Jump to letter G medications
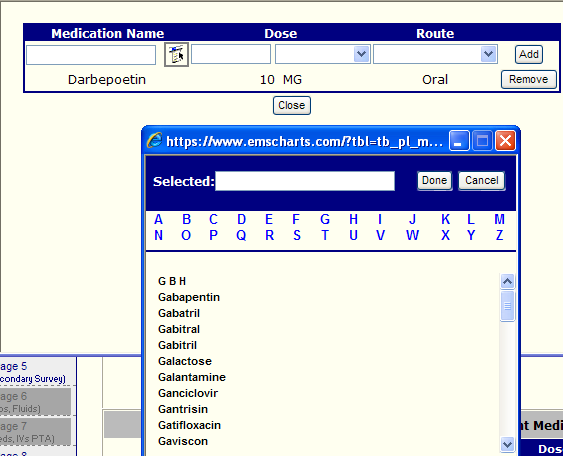 [325, 219]
